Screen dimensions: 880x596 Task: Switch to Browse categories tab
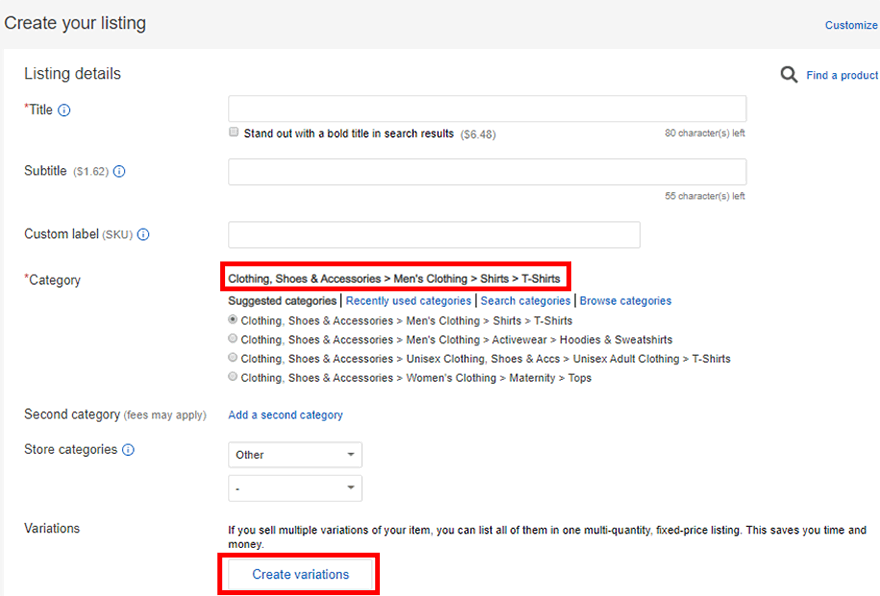coord(625,301)
